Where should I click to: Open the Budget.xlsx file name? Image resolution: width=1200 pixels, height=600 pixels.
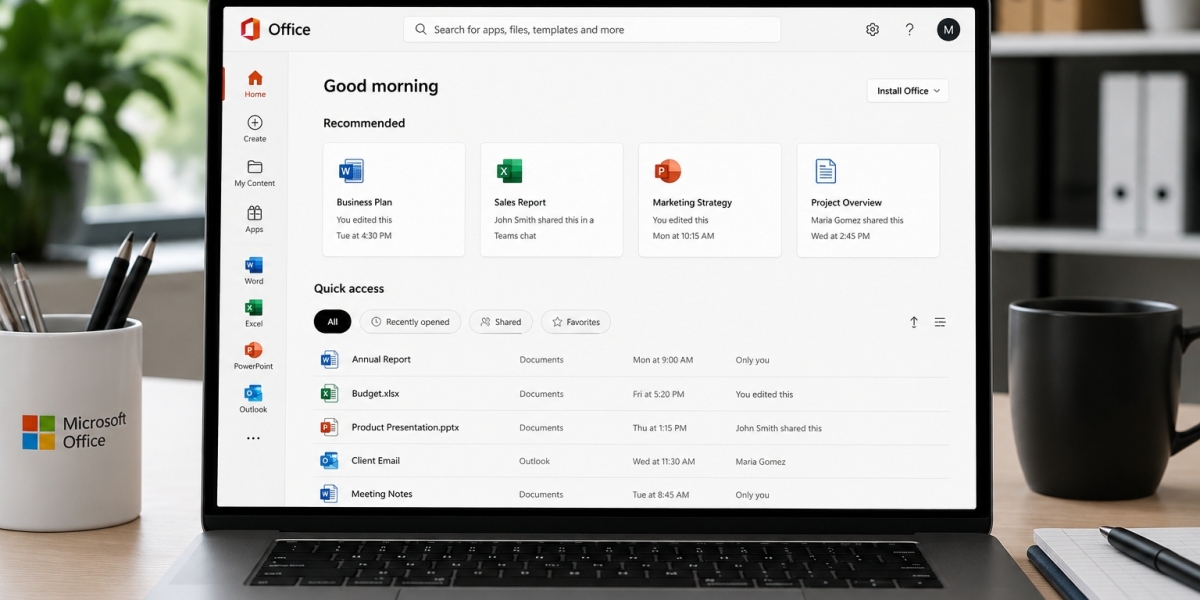375,394
